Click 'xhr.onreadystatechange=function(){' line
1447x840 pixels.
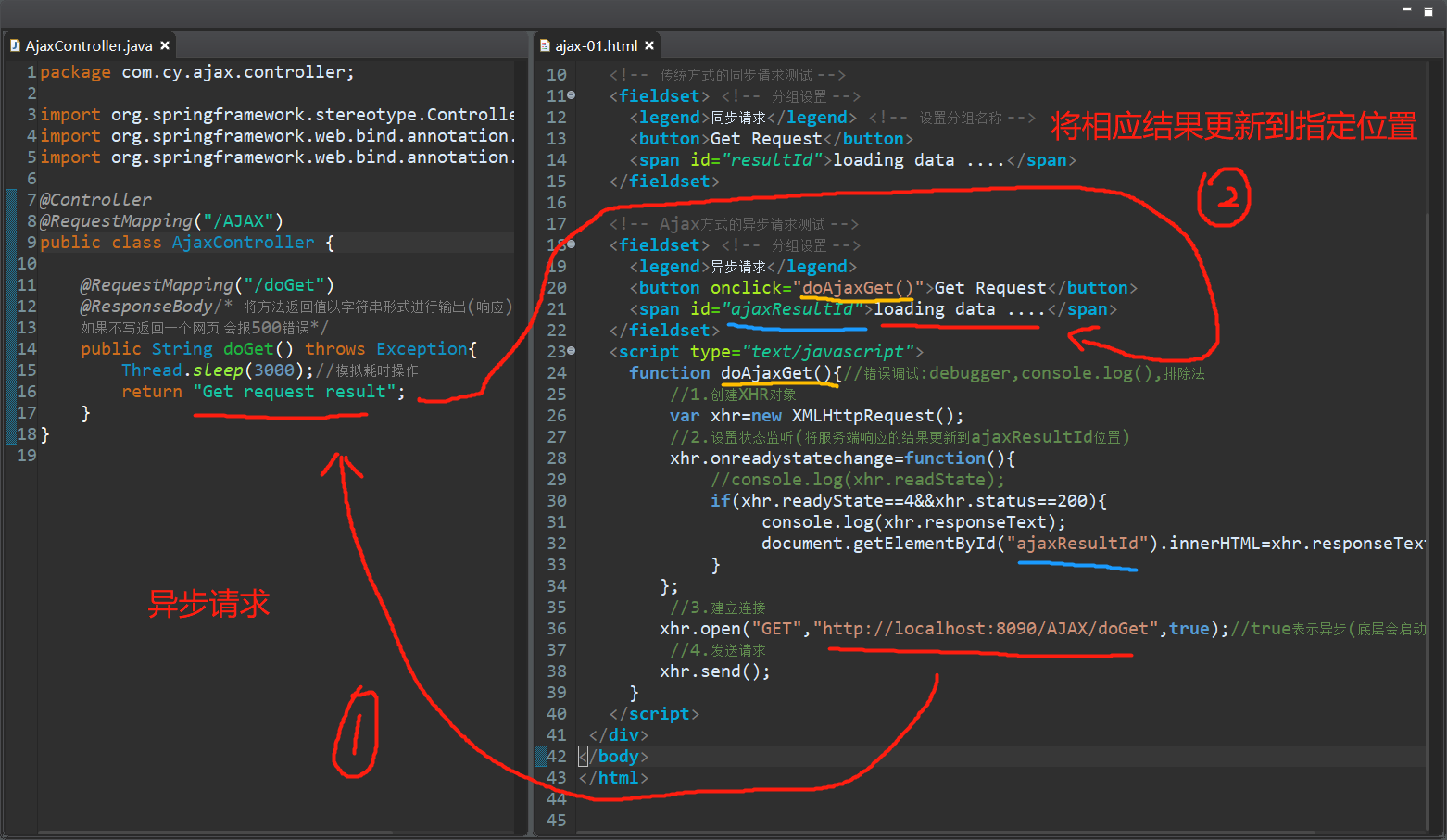843,458
